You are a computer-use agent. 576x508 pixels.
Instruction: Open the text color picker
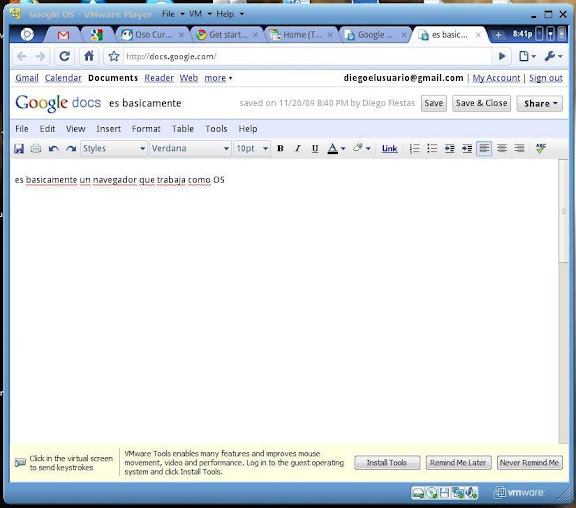point(336,148)
